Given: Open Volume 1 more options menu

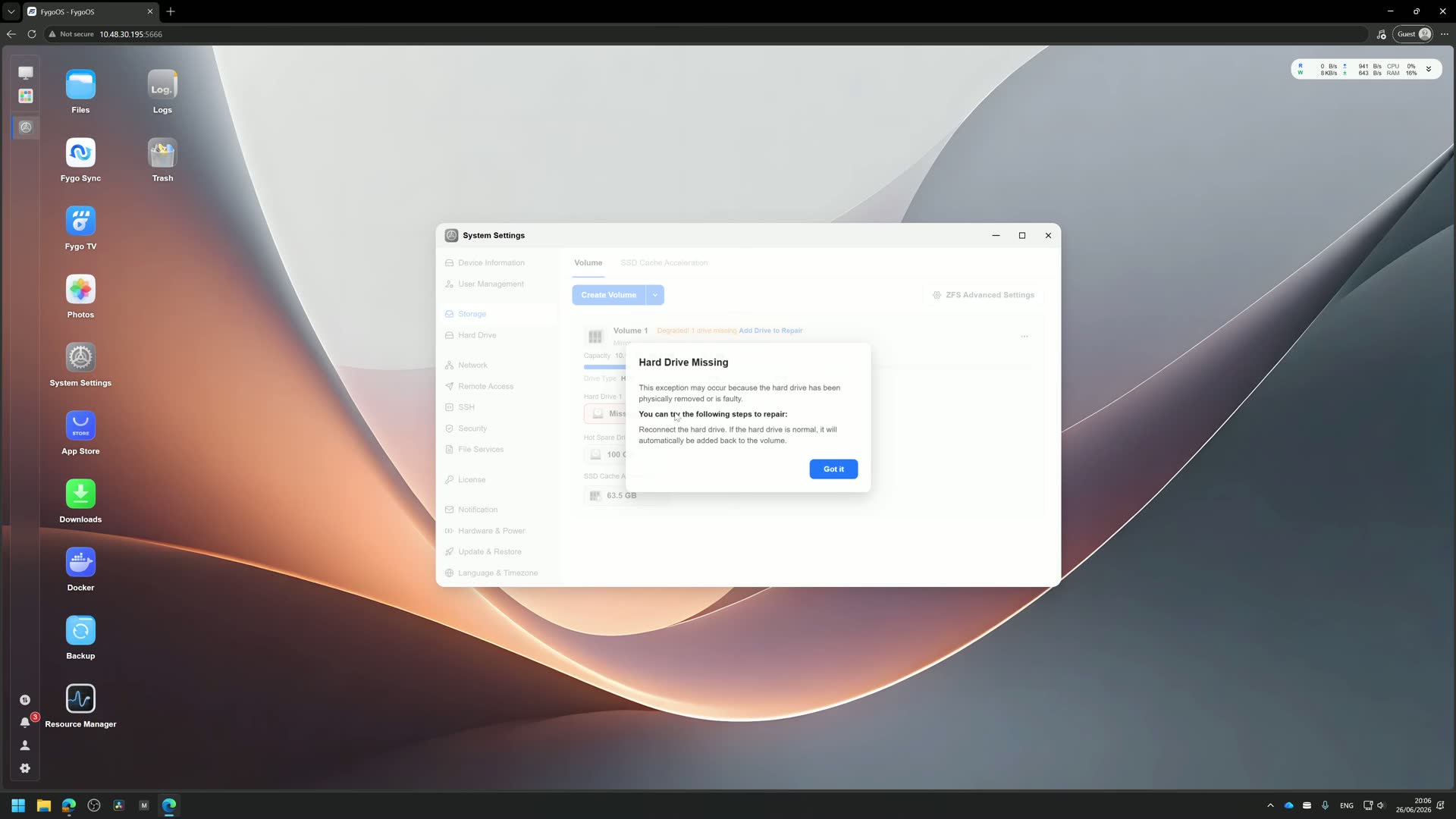Looking at the screenshot, I should [x=1025, y=336].
